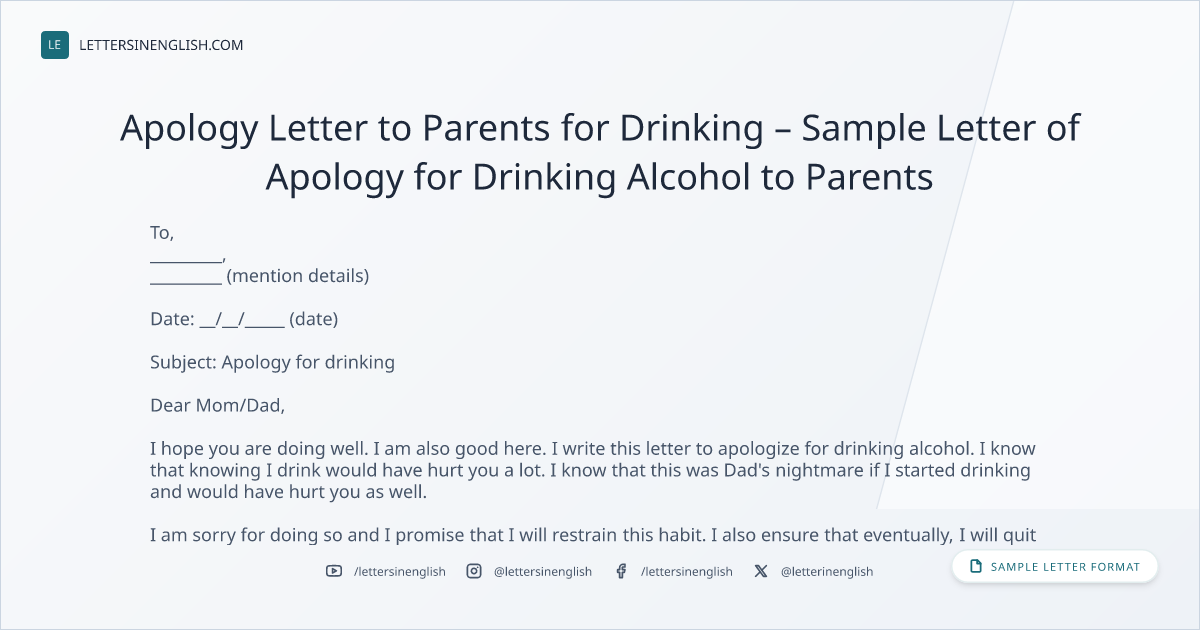The height and width of the screenshot is (630, 1200).
Task: Click the Sample Letter Format button
Action: [1055, 567]
